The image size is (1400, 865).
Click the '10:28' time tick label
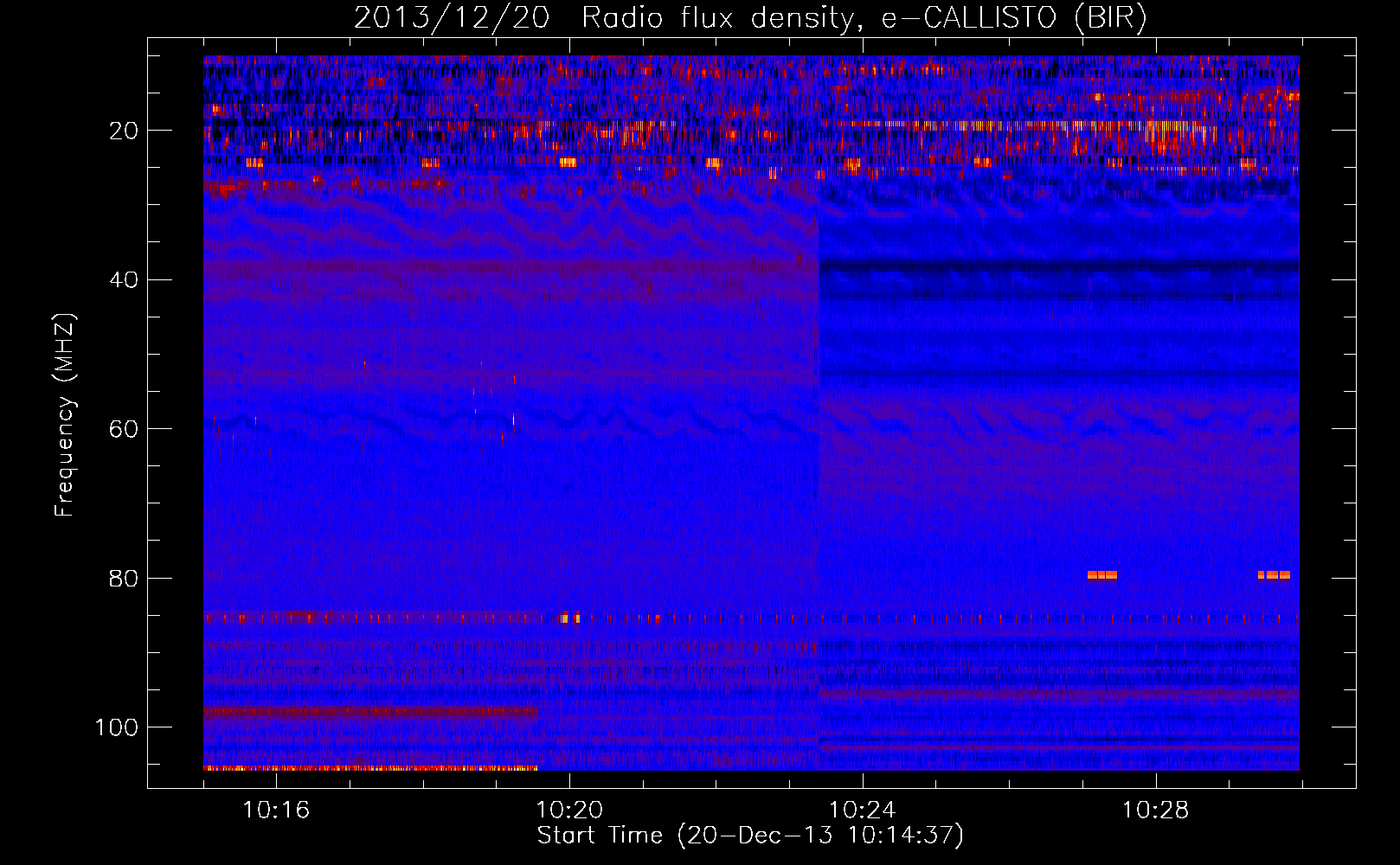[1156, 811]
